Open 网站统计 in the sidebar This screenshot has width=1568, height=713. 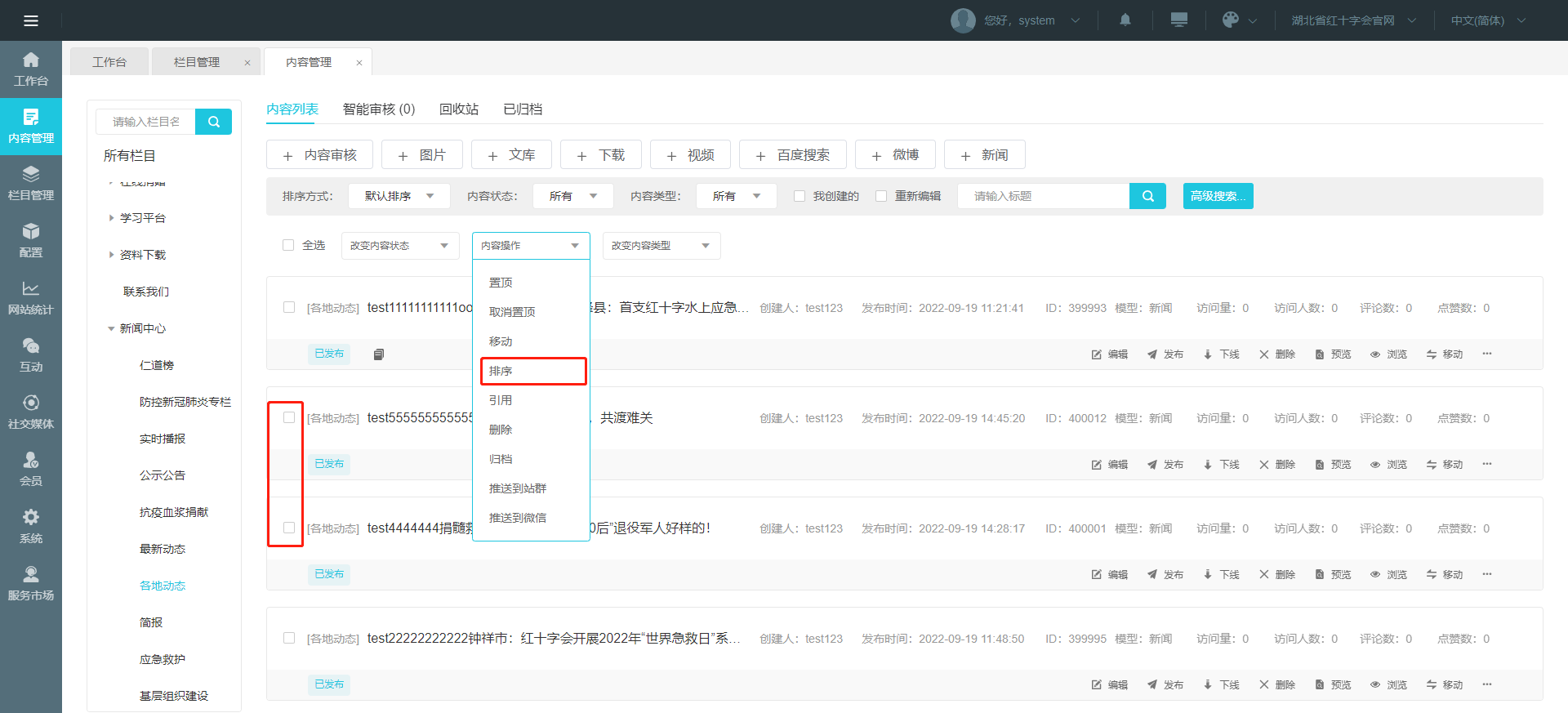pos(31,298)
